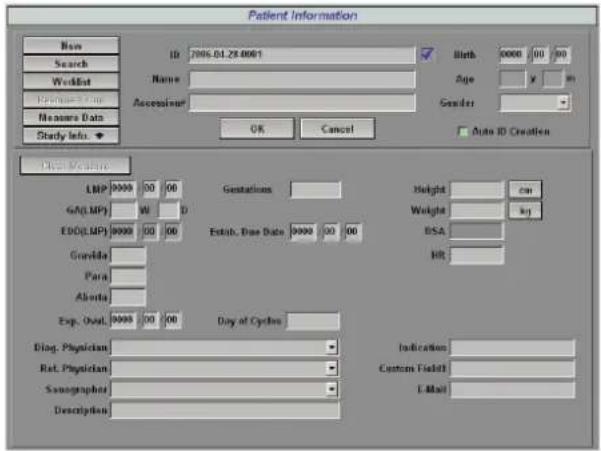Click the Gestations input field
The height and width of the screenshot is (451, 601).
point(315,190)
